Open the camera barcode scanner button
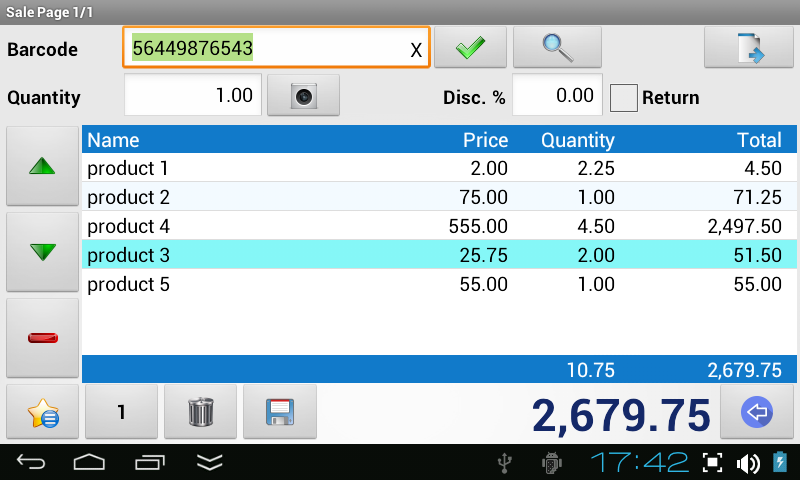This screenshot has width=800, height=480. [304, 95]
